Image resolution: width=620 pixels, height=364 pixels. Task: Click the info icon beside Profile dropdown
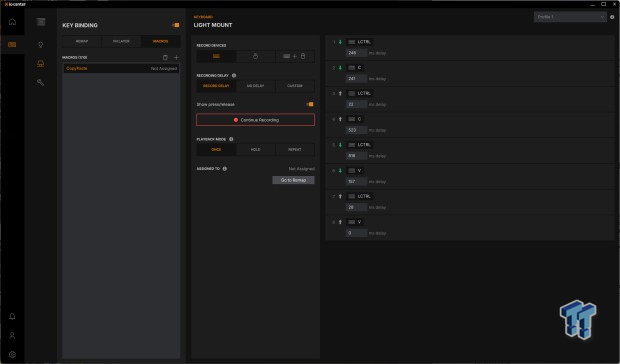point(612,17)
